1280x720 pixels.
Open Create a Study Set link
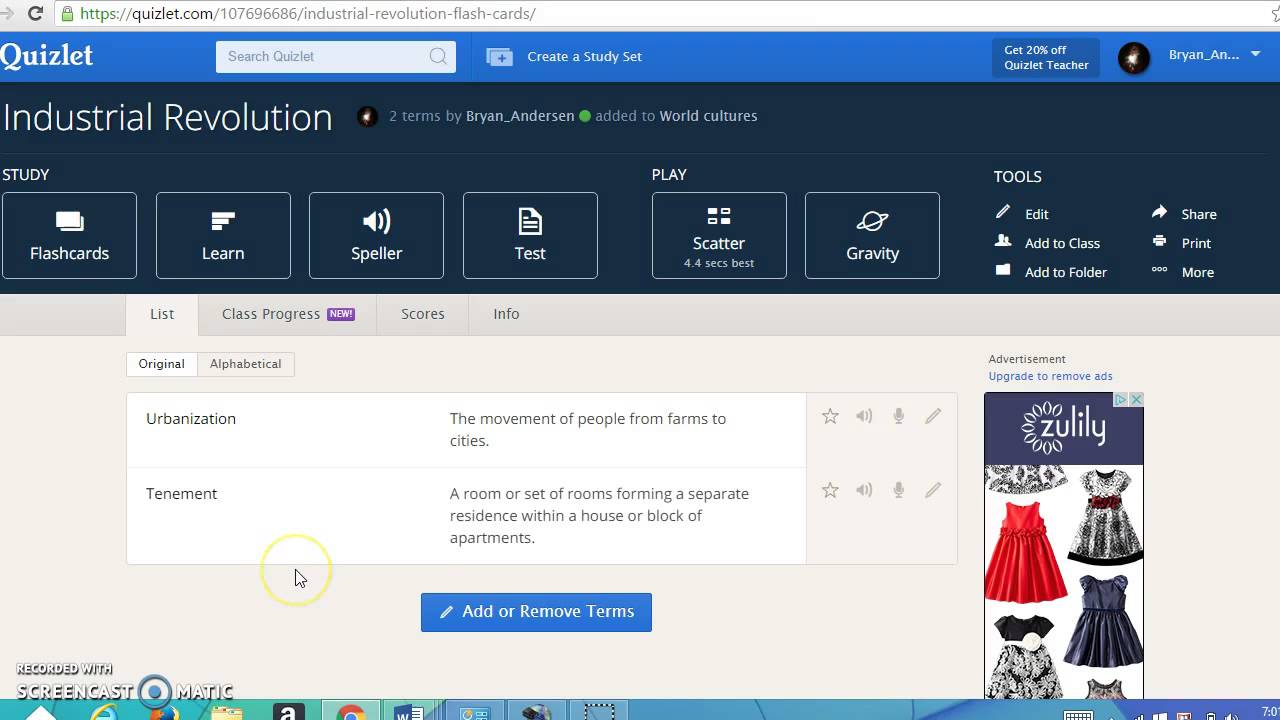click(x=584, y=57)
